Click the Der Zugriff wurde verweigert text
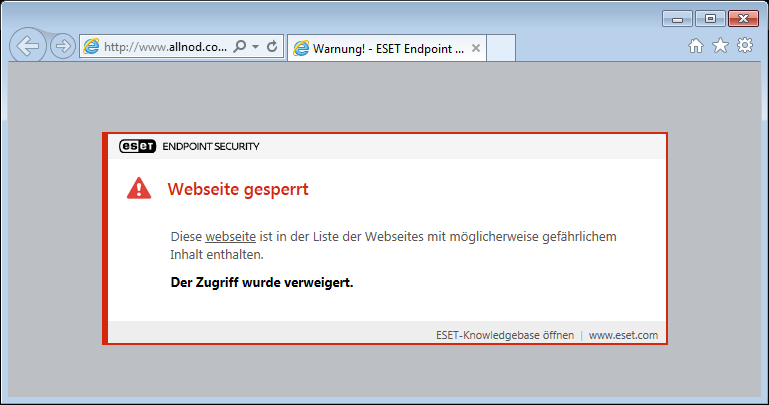 (x=262, y=282)
